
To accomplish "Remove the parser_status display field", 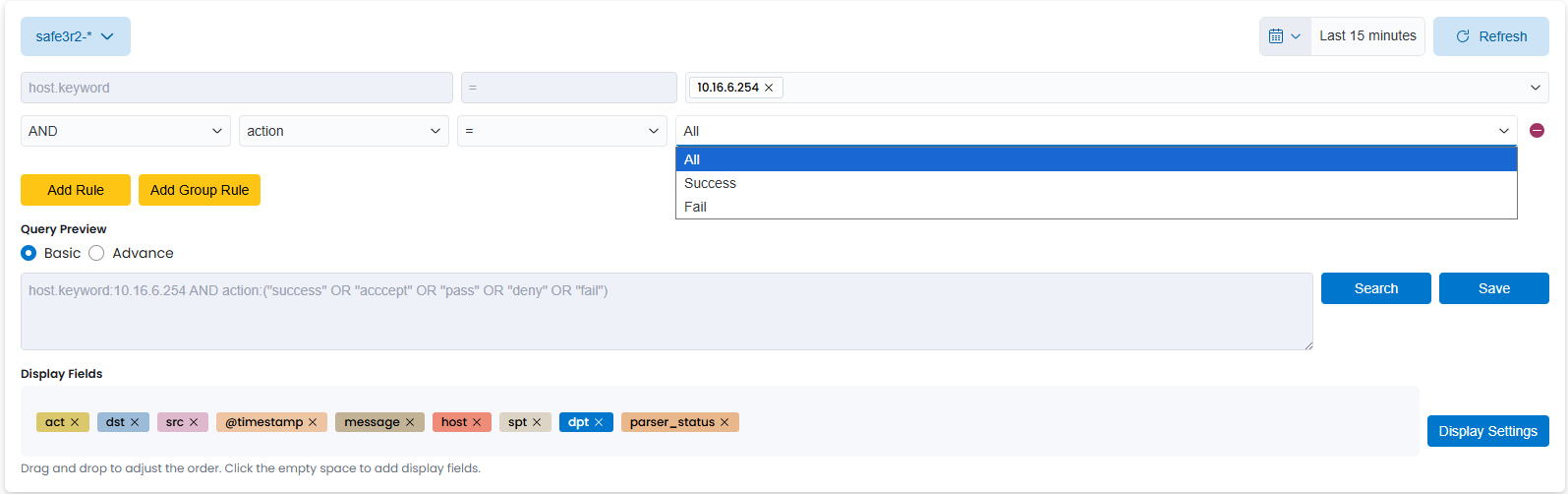I will point(725,422).
